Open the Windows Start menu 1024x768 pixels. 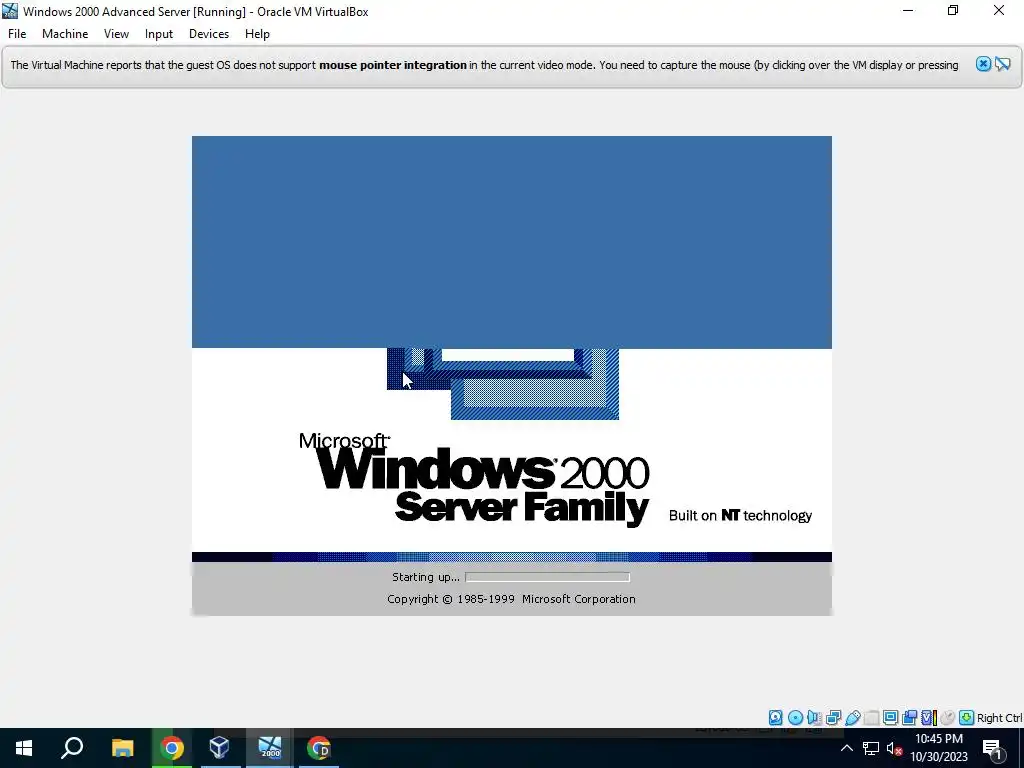(24, 748)
